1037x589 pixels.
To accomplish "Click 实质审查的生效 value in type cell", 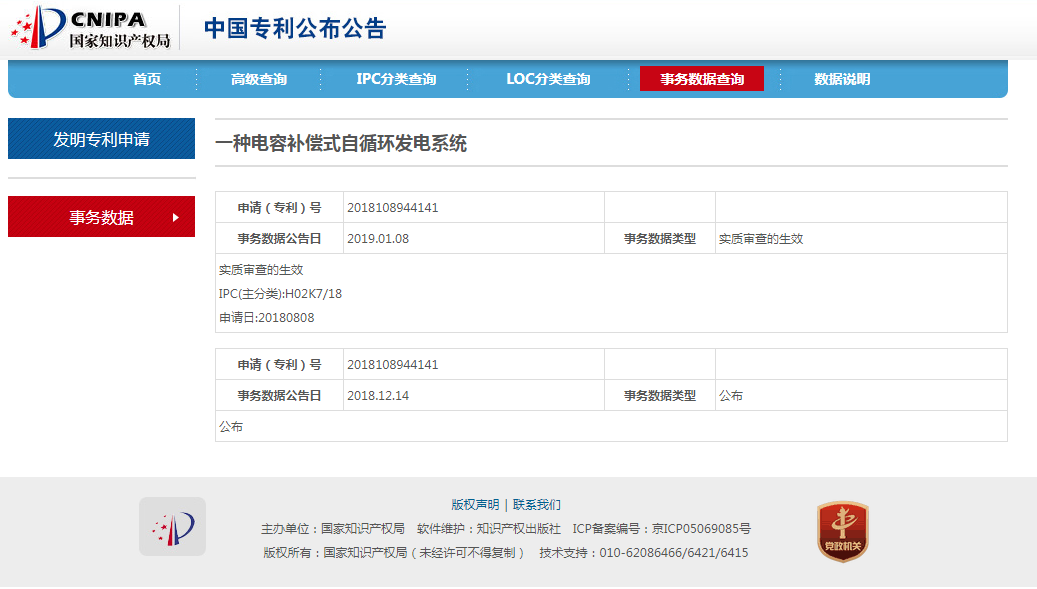I will click(761, 239).
